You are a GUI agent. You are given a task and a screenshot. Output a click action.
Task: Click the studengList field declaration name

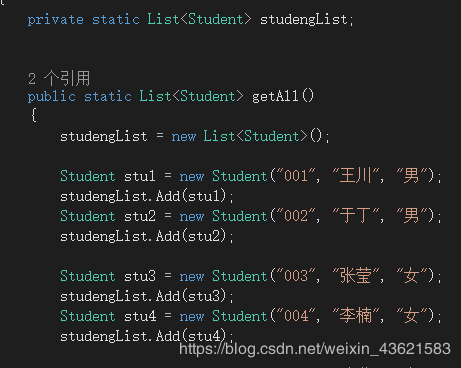[304, 20]
